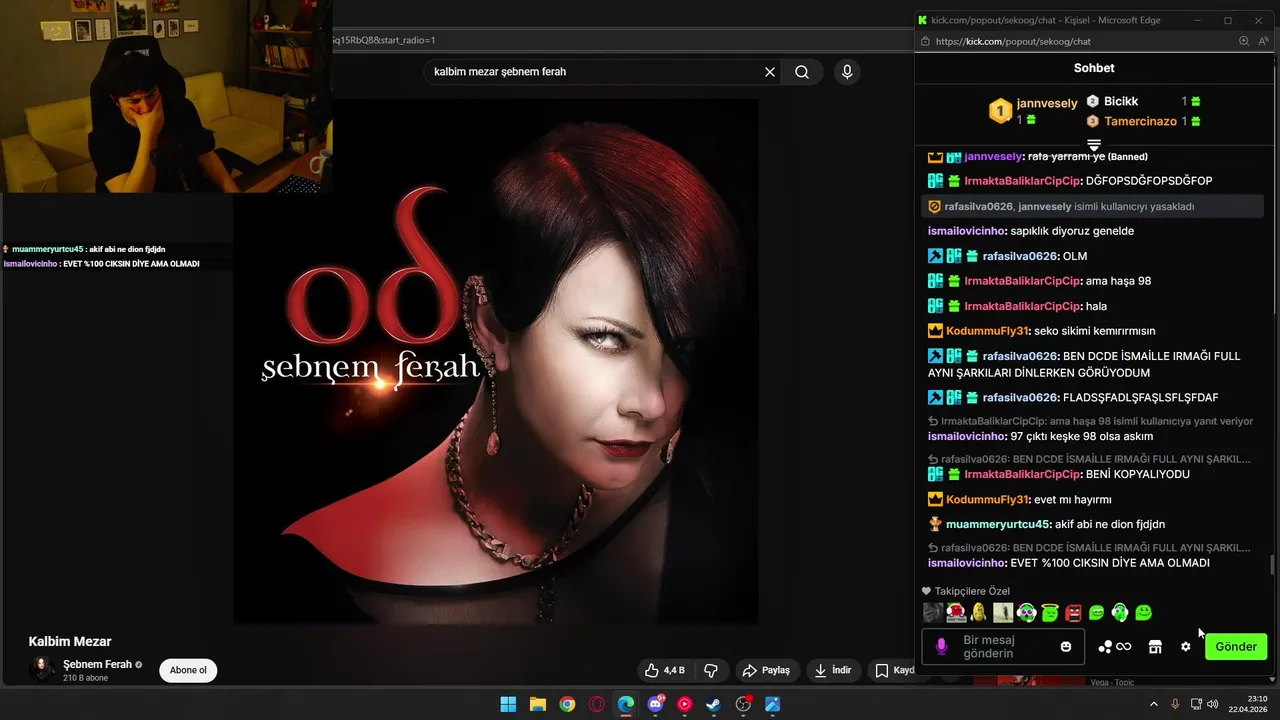Download the video with İndir
The width and height of the screenshot is (1280, 720).
coord(832,670)
